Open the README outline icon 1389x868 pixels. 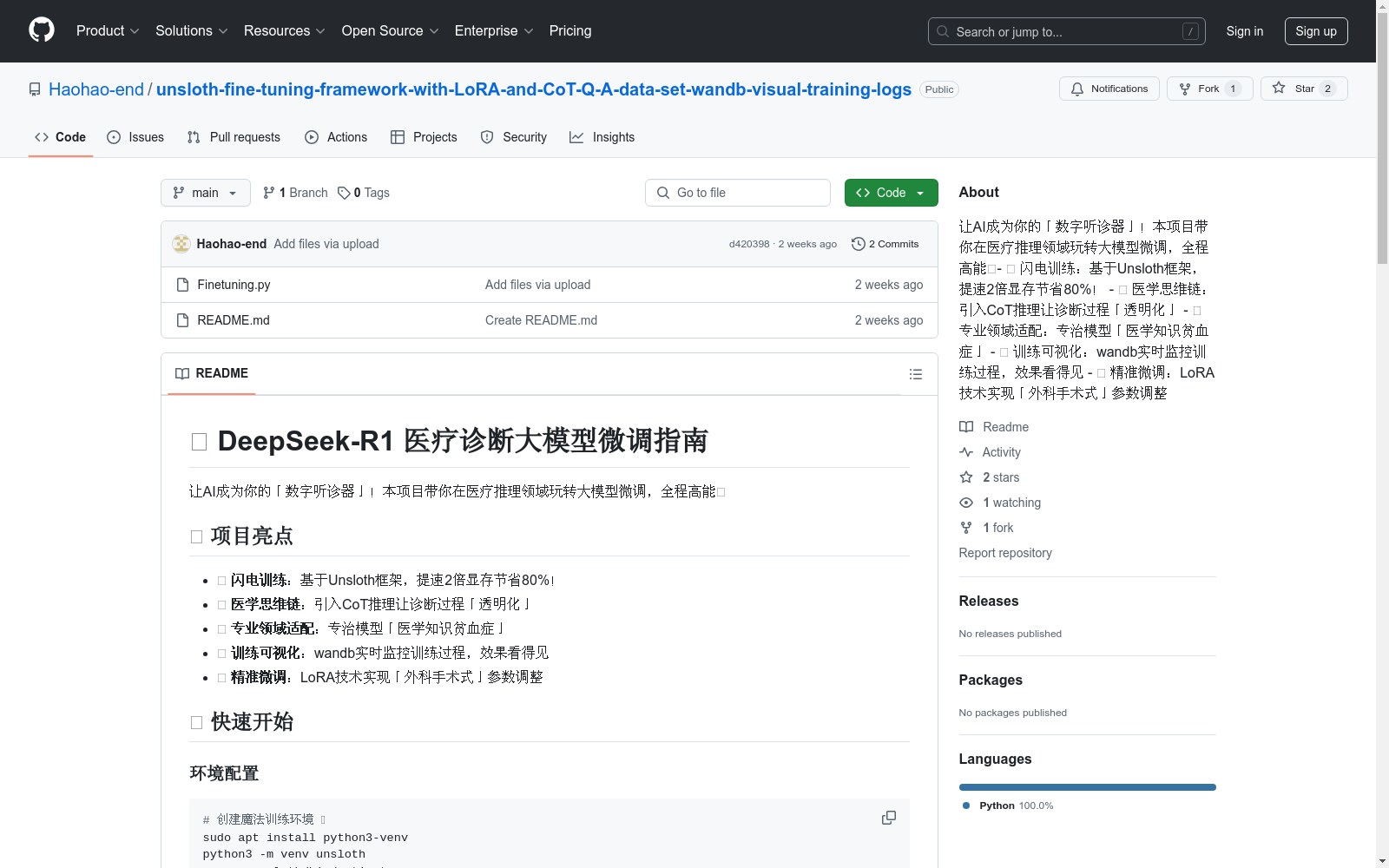pos(915,374)
